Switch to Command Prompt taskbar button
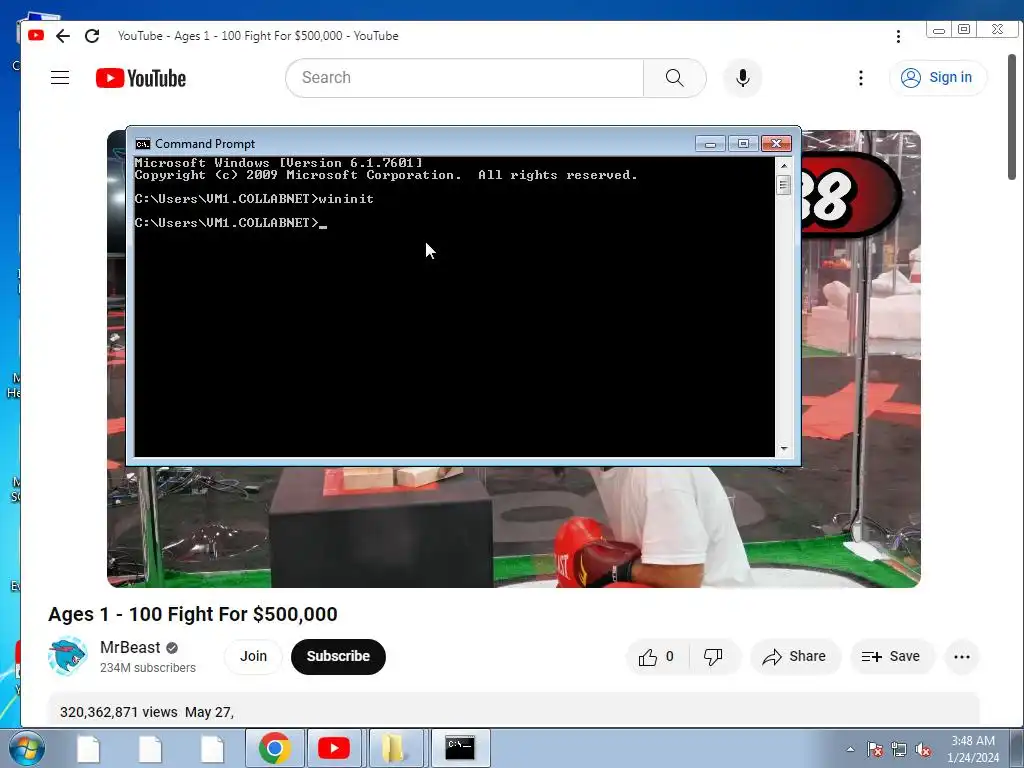The height and width of the screenshot is (768, 1024). (x=460, y=748)
